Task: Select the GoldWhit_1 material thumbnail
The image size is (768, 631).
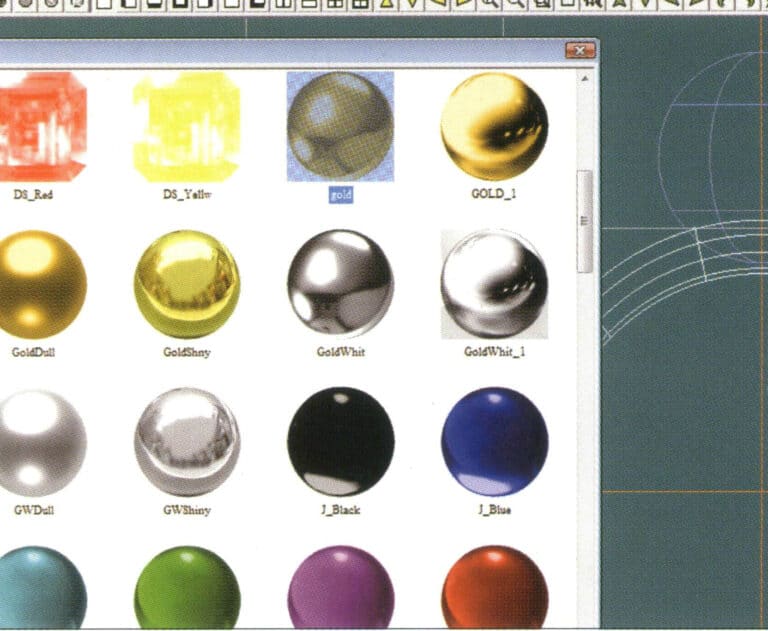Action: pos(494,284)
